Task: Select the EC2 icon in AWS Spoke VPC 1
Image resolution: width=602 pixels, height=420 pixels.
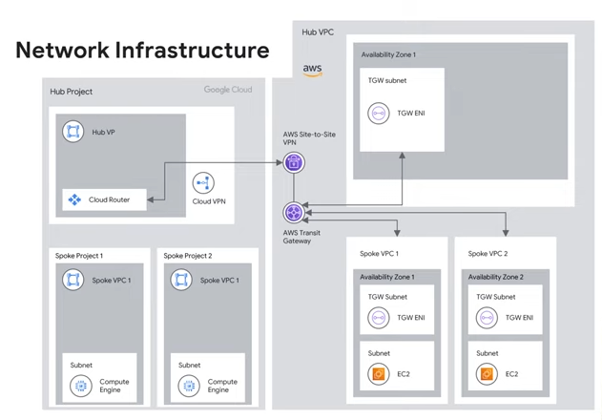Action: point(378,374)
